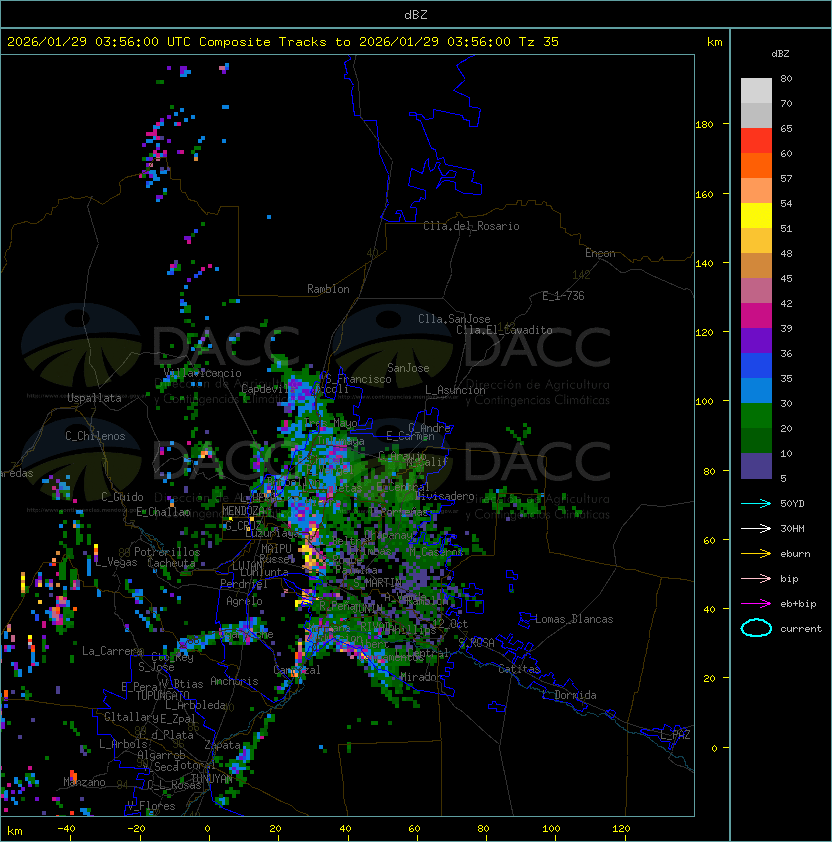Pick the dark orange swatch below red
The width and height of the screenshot is (832, 842).
[756, 165]
